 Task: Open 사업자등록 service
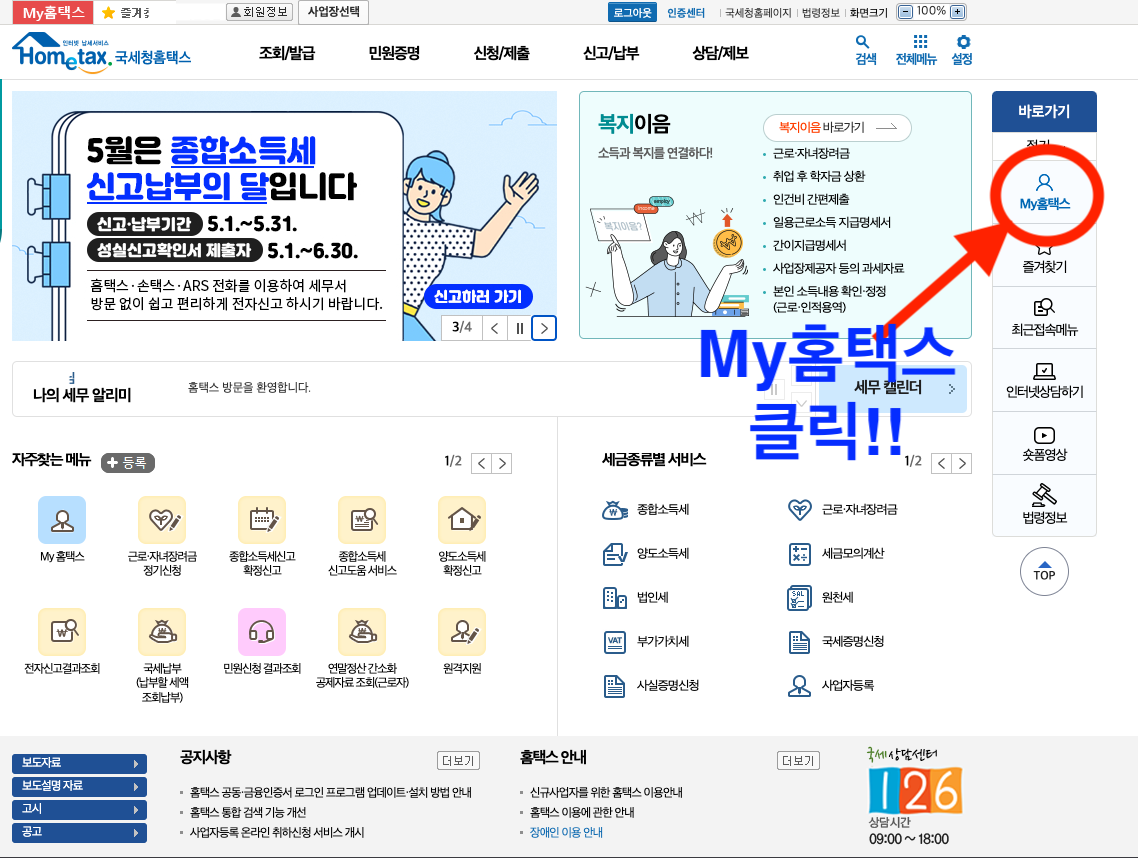(x=831, y=685)
